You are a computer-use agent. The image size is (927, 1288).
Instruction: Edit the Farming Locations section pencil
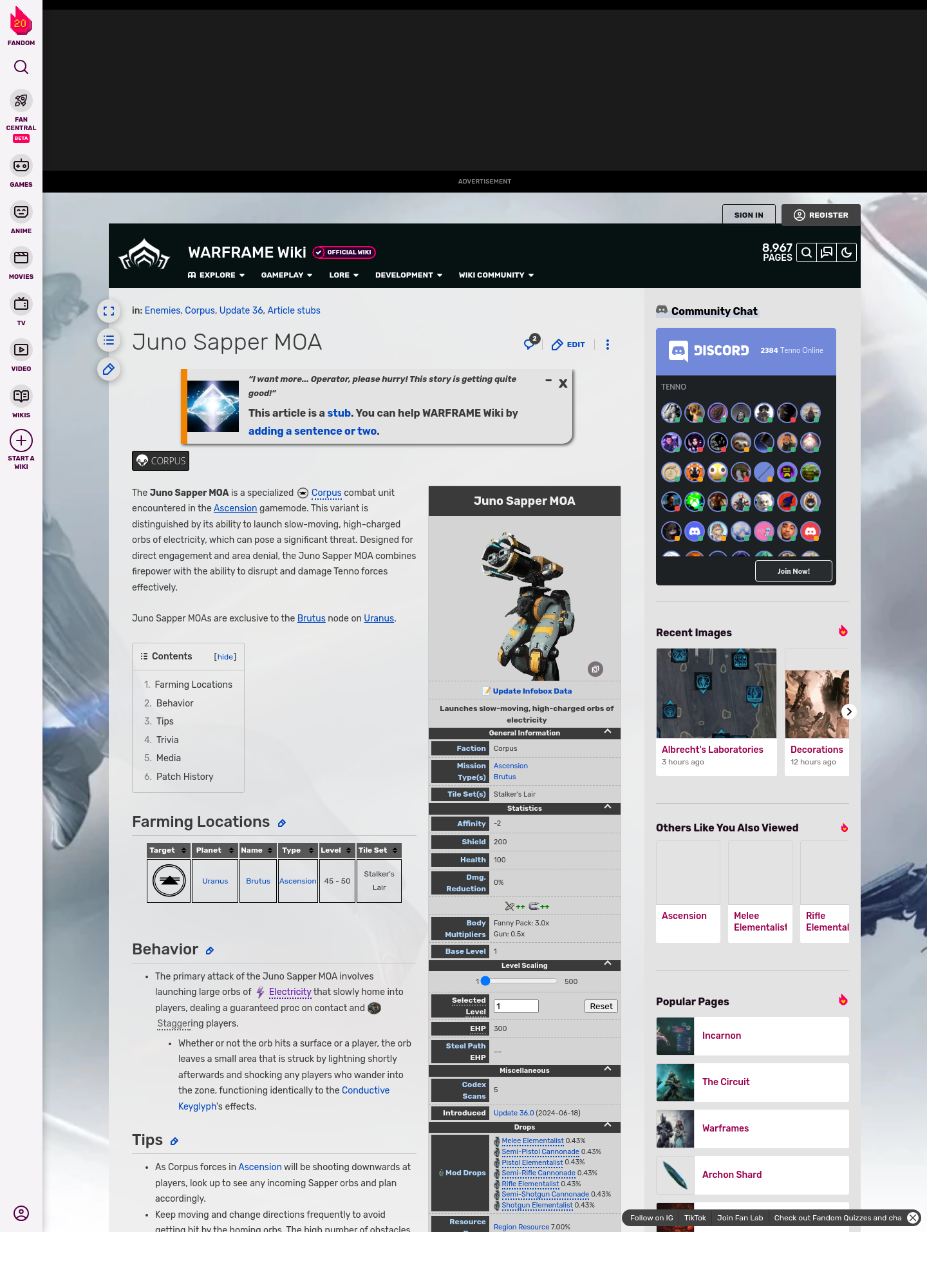click(x=281, y=823)
